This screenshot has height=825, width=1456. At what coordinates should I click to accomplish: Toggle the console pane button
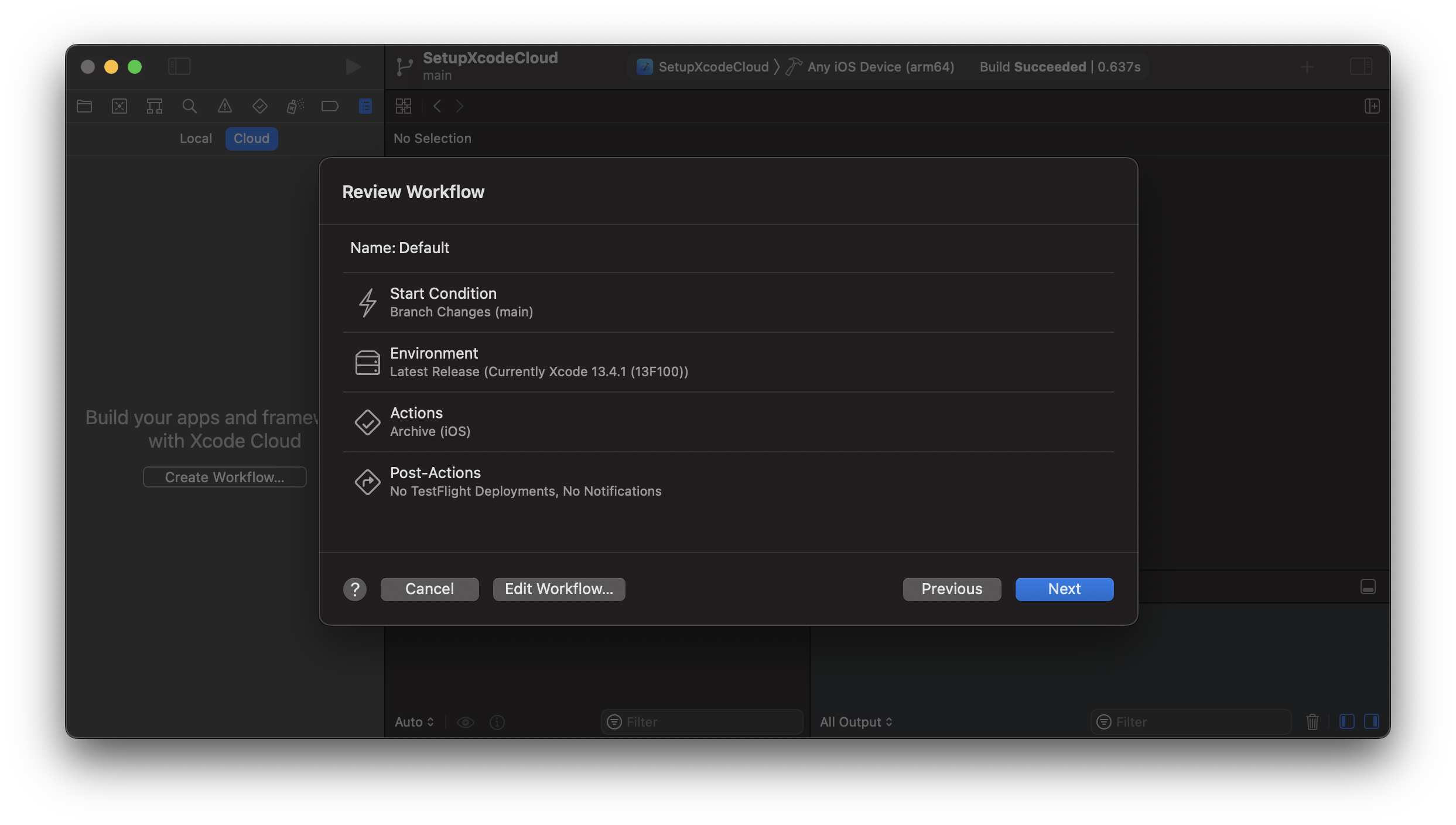1372,721
